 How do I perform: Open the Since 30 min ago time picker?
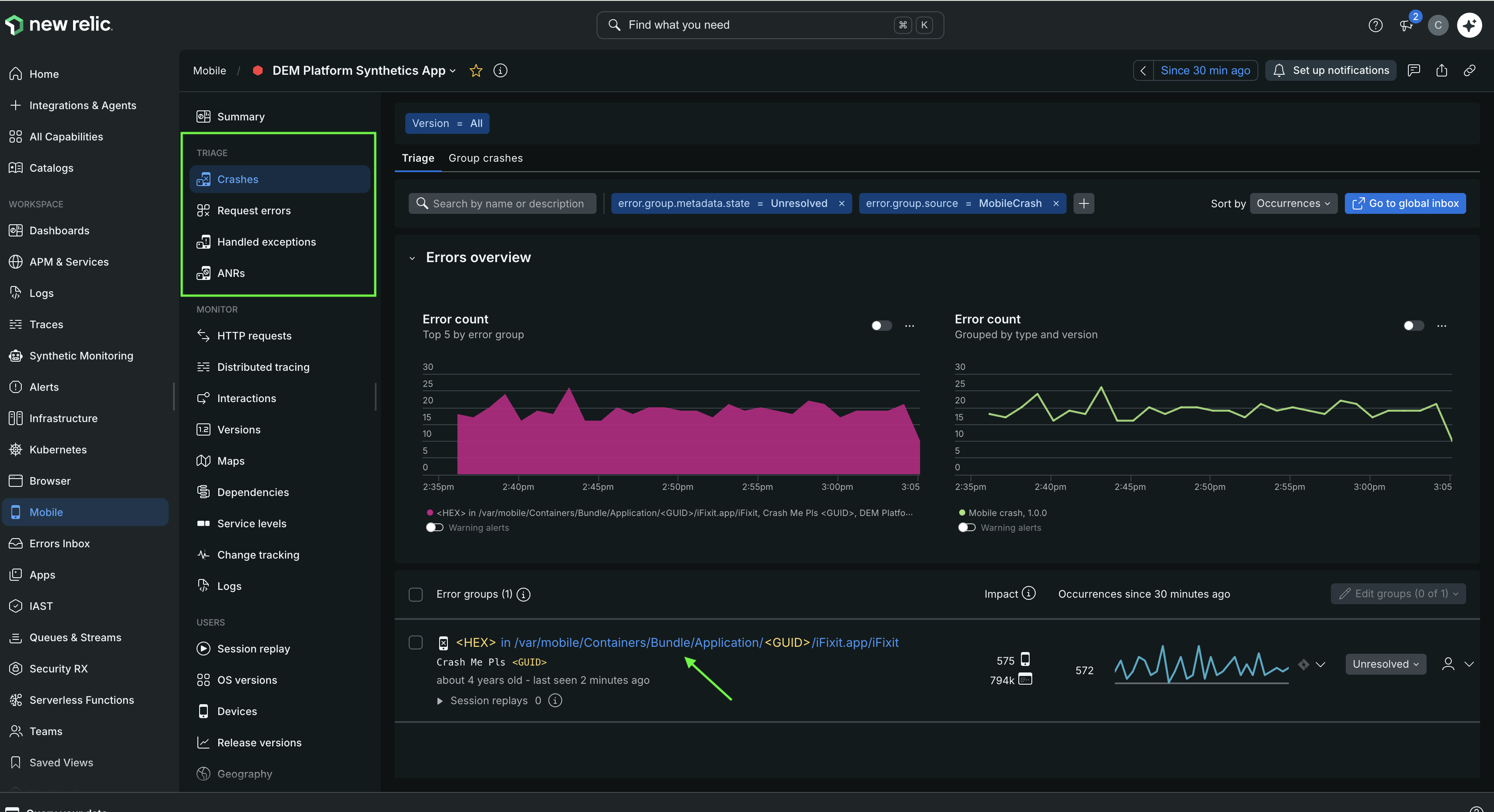[x=1205, y=70]
